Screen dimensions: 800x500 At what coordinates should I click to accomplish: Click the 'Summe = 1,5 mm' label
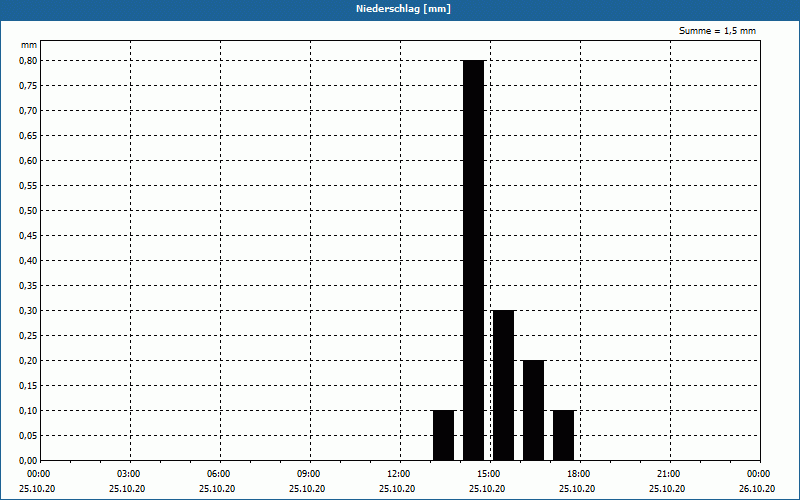tap(717, 31)
